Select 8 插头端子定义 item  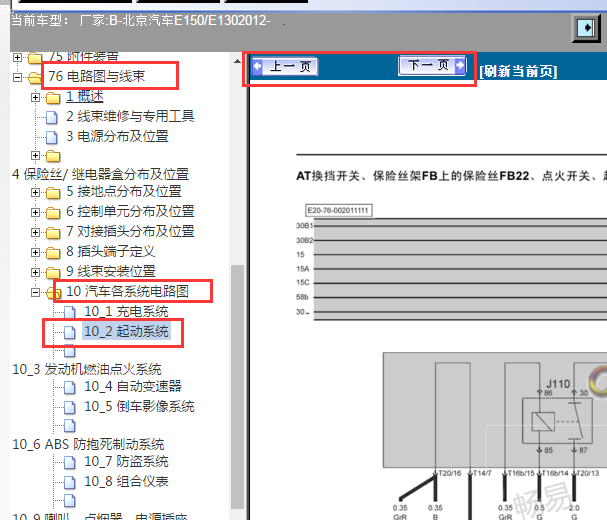[110, 251]
